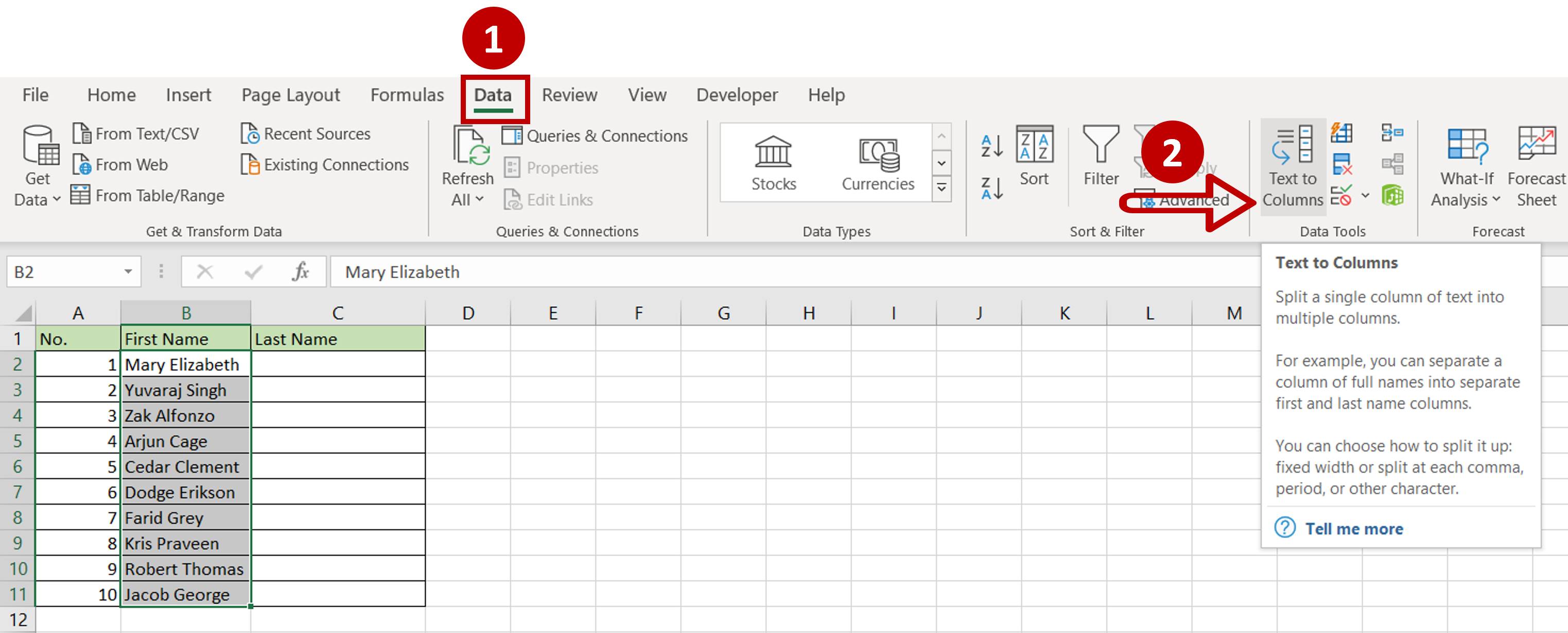This screenshot has width=1568, height=633.
Task: Toggle the Filter button
Action: (1101, 156)
